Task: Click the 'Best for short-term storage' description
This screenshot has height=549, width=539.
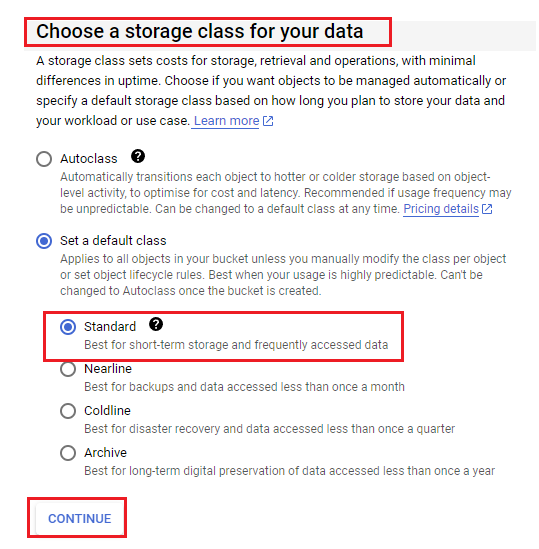Action: (x=236, y=345)
